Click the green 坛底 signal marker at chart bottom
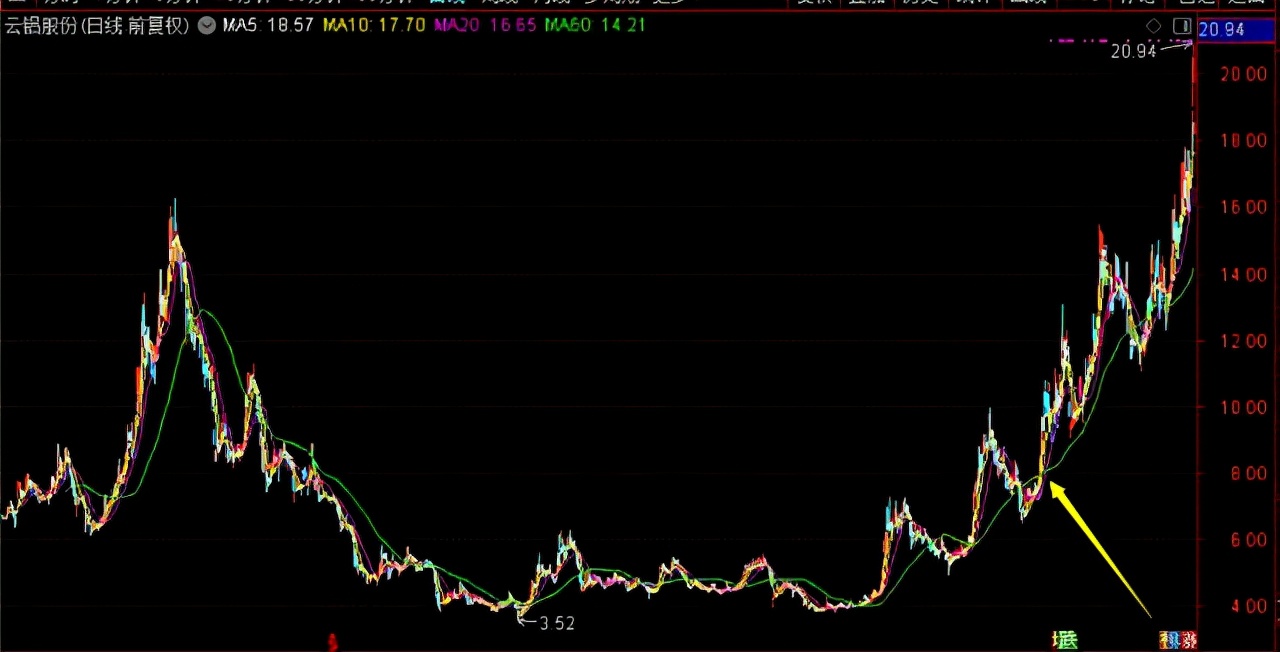Viewport: 1280px width, 652px height. pos(1065,638)
